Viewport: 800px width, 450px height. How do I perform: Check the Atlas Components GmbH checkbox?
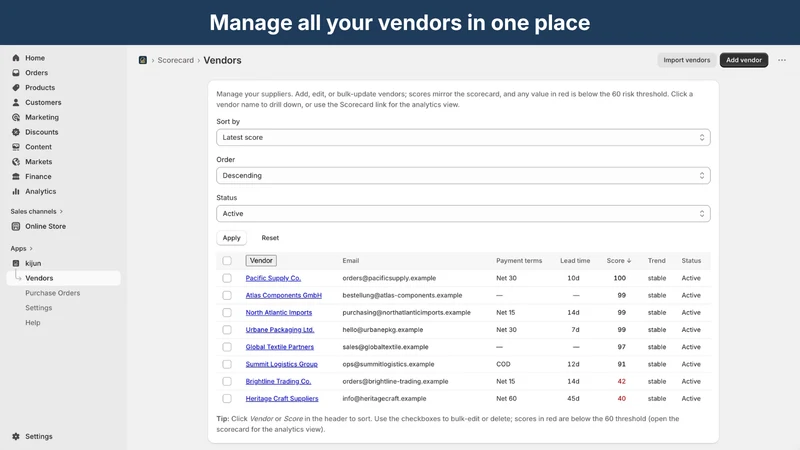click(x=227, y=295)
